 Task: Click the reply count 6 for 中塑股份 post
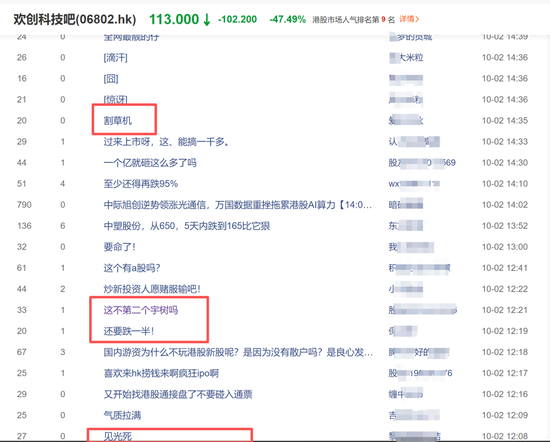click(x=62, y=226)
